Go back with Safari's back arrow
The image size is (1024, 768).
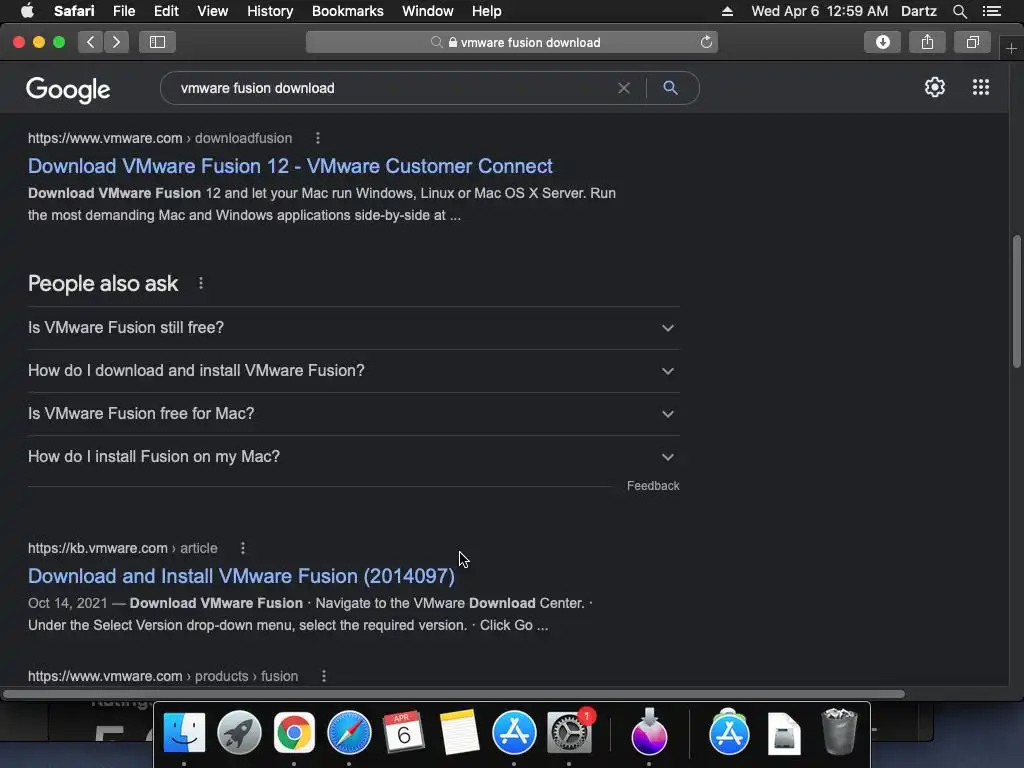pos(91,42)
